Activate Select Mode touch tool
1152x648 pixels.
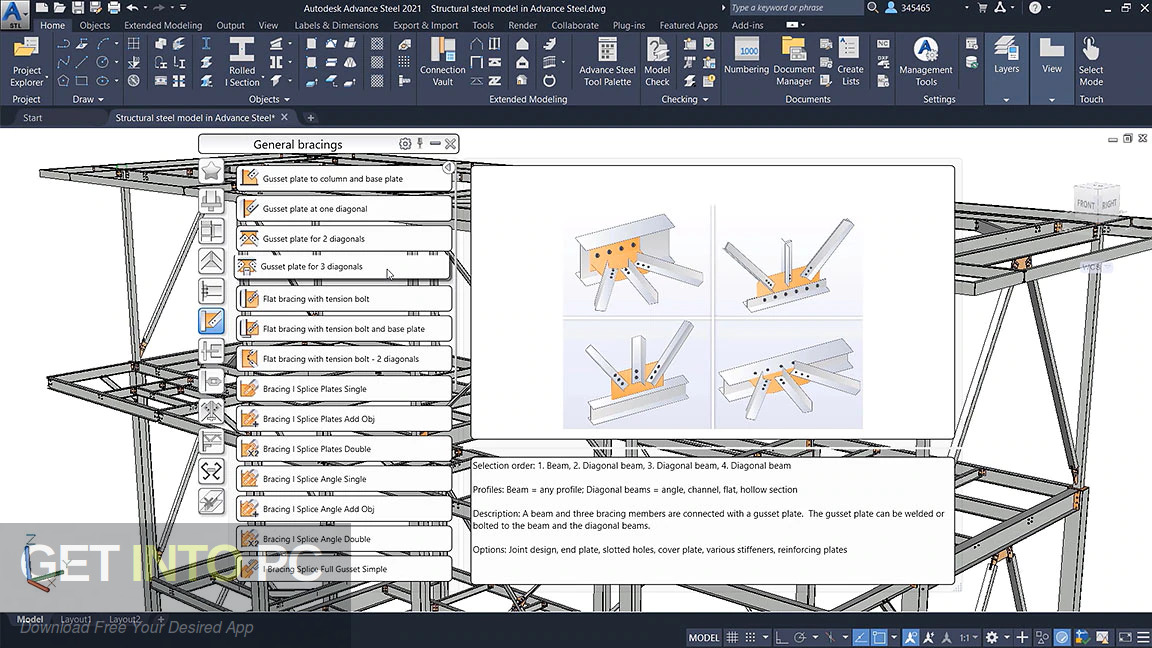1090,62
